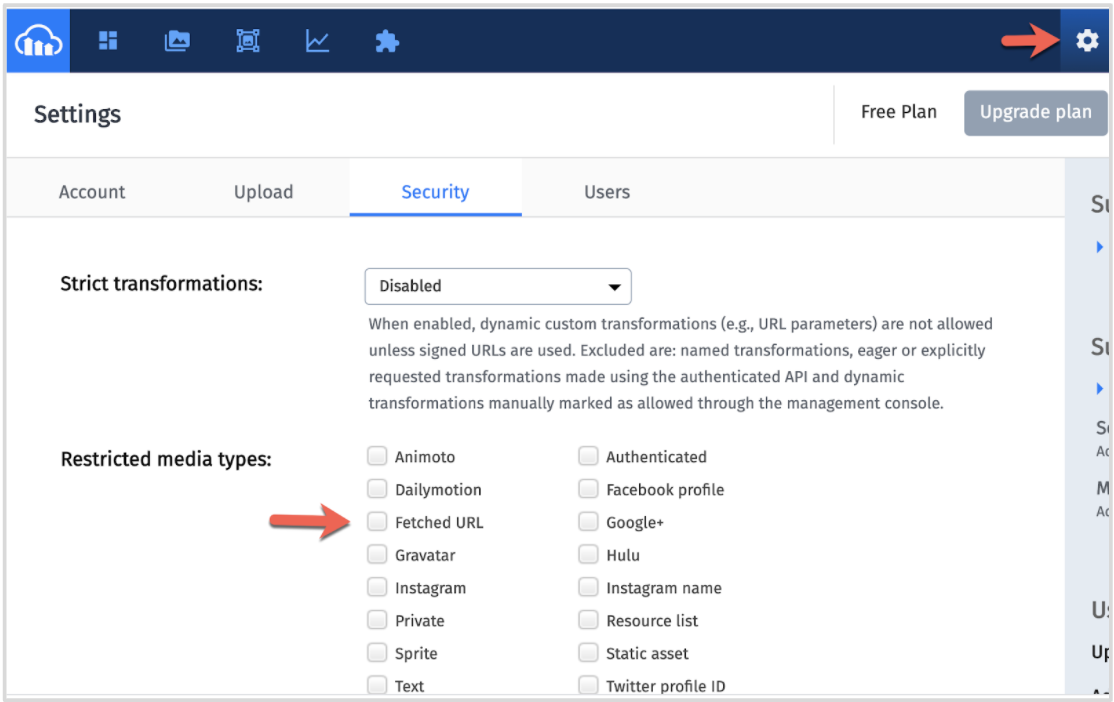Image resolution: width=1114 pixels, height=702 pixels.
Task: Enable the Fetched URL restriction checkbox
Action: (x=377, y=522)
